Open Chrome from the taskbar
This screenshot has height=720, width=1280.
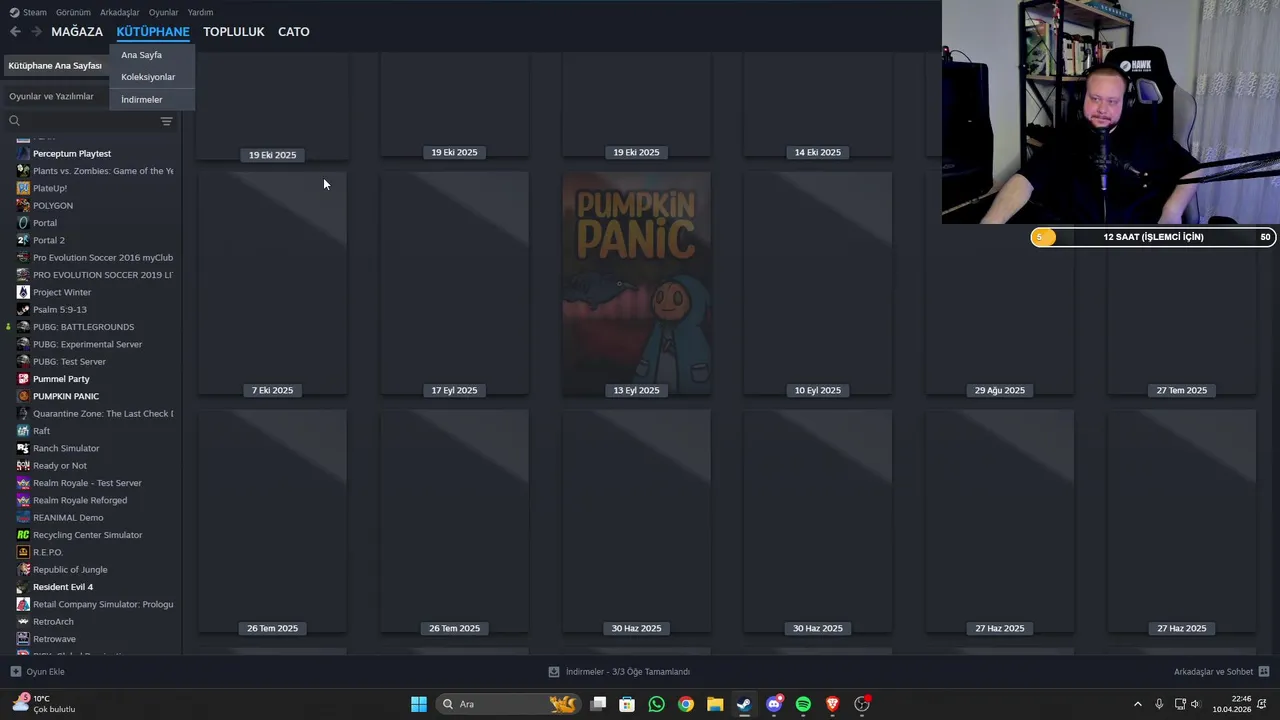[x=685, y=704]
